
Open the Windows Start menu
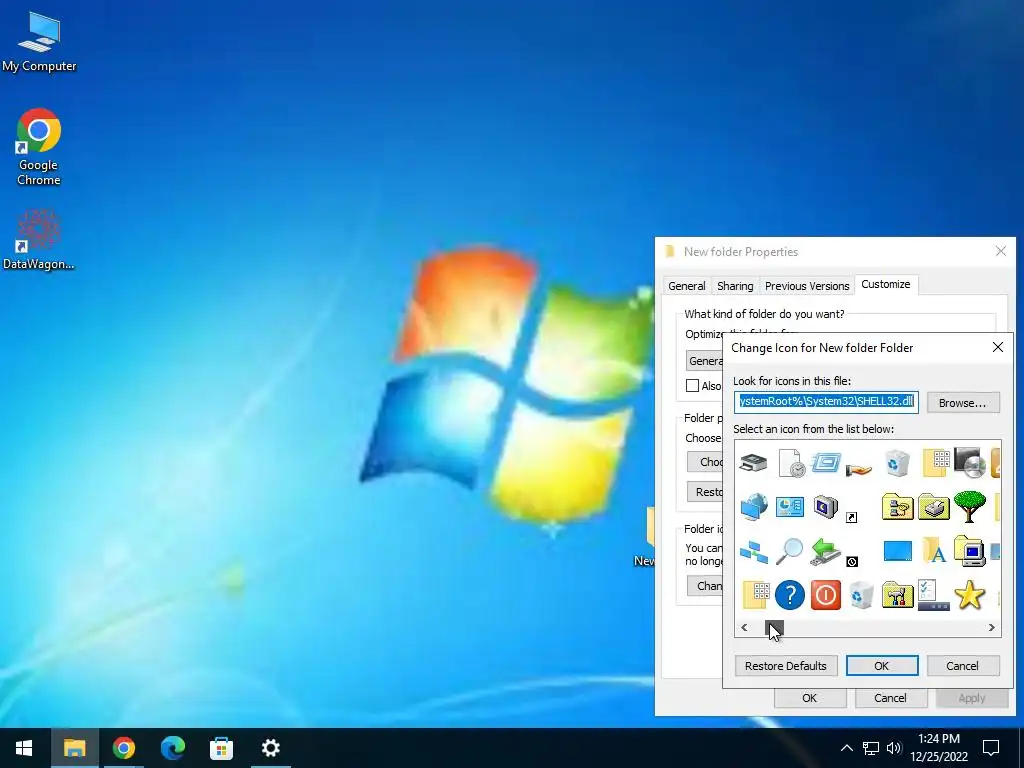24,748
